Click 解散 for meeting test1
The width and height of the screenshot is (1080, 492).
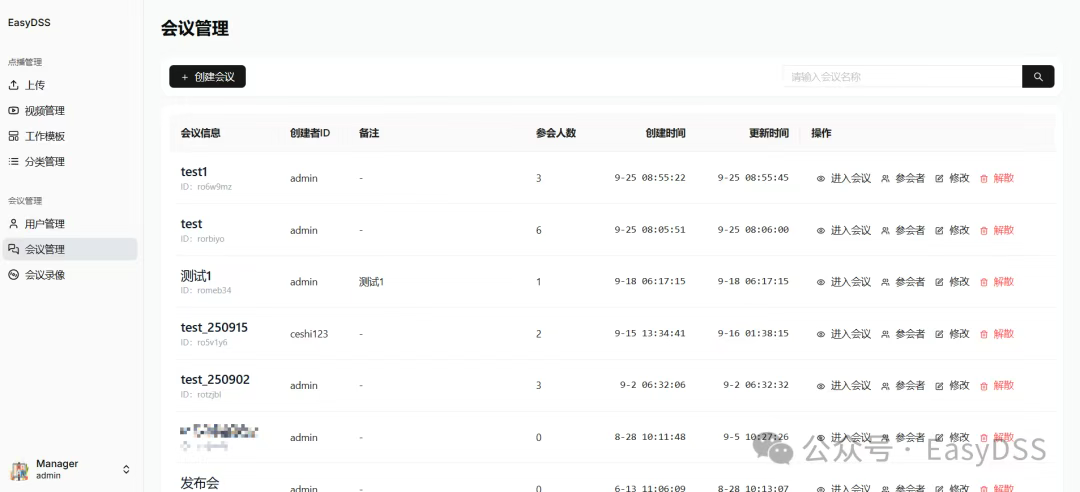pos(997,178)
